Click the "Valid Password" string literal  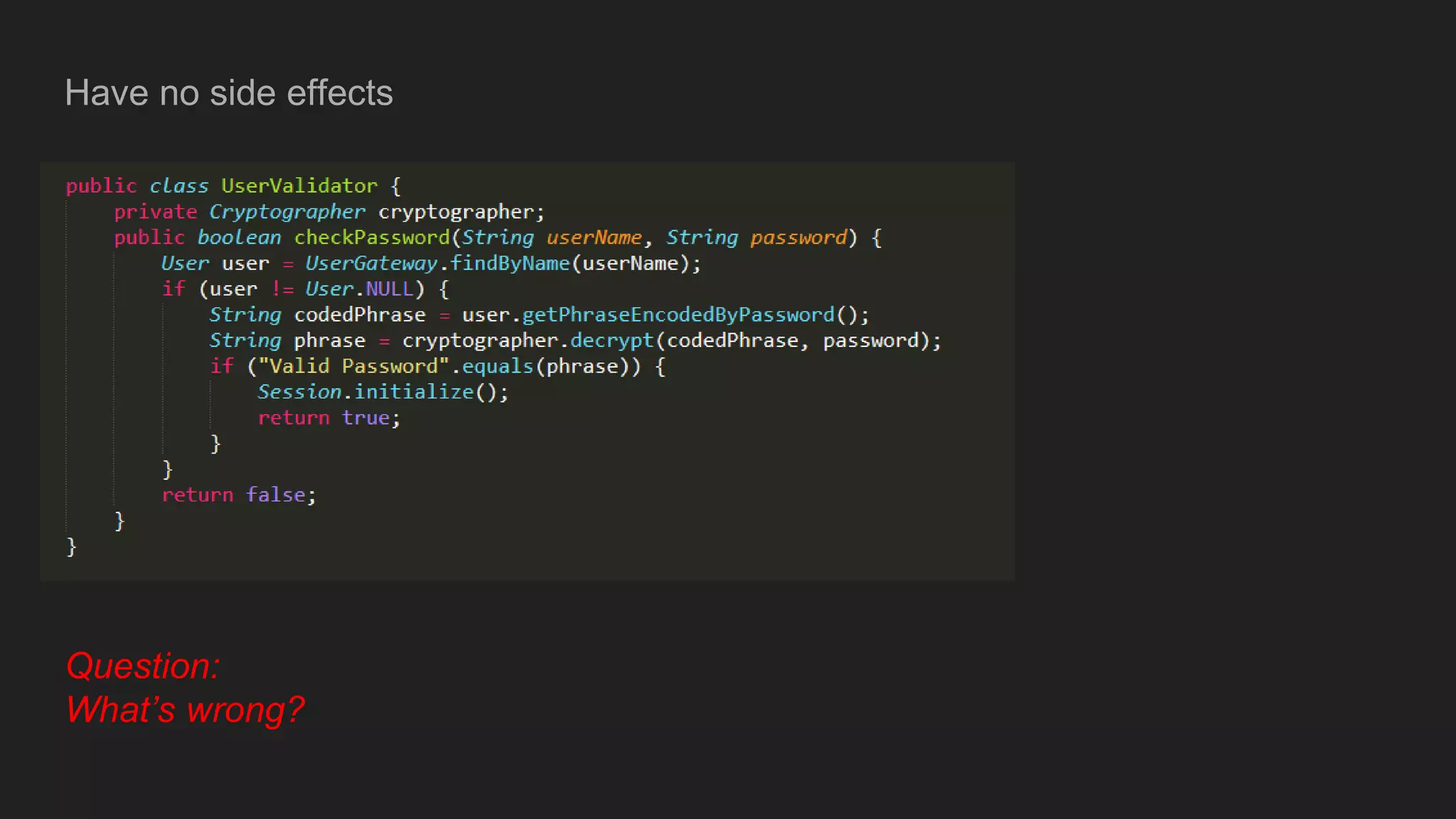pyautogui.click(x=353, y=367)
